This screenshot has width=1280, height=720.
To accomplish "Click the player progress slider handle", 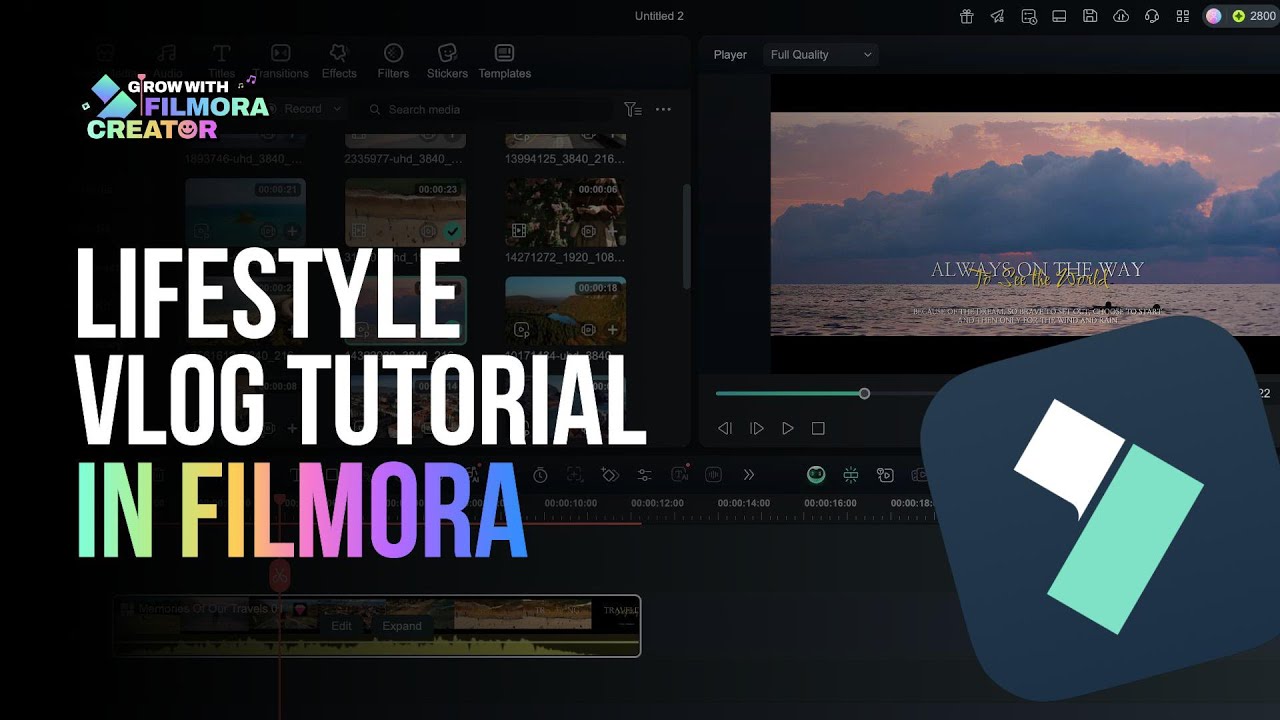I will pyautogui.click(x=864, y=394).
